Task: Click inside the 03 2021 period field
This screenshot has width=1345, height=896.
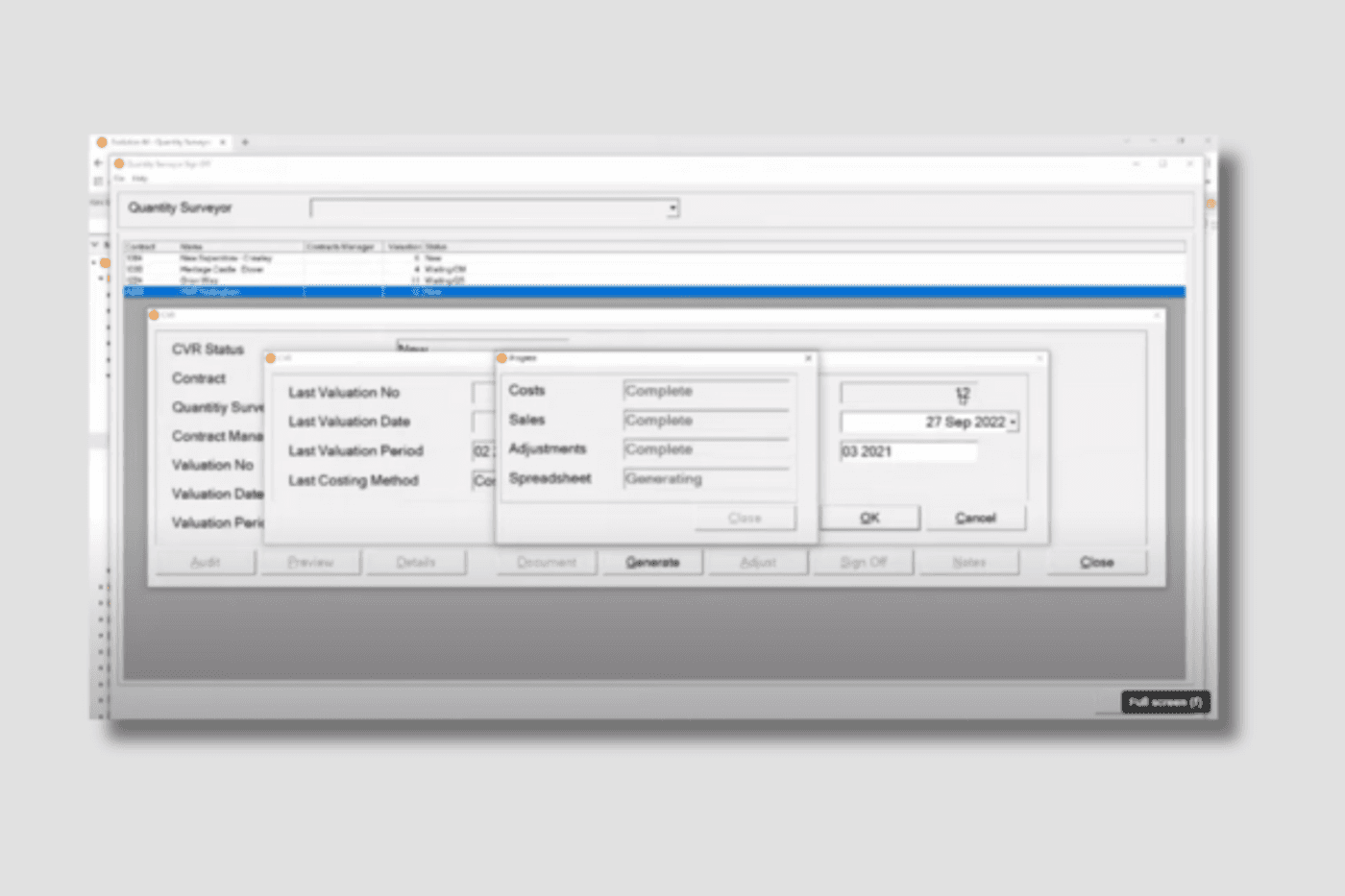Action: point(907,451)
